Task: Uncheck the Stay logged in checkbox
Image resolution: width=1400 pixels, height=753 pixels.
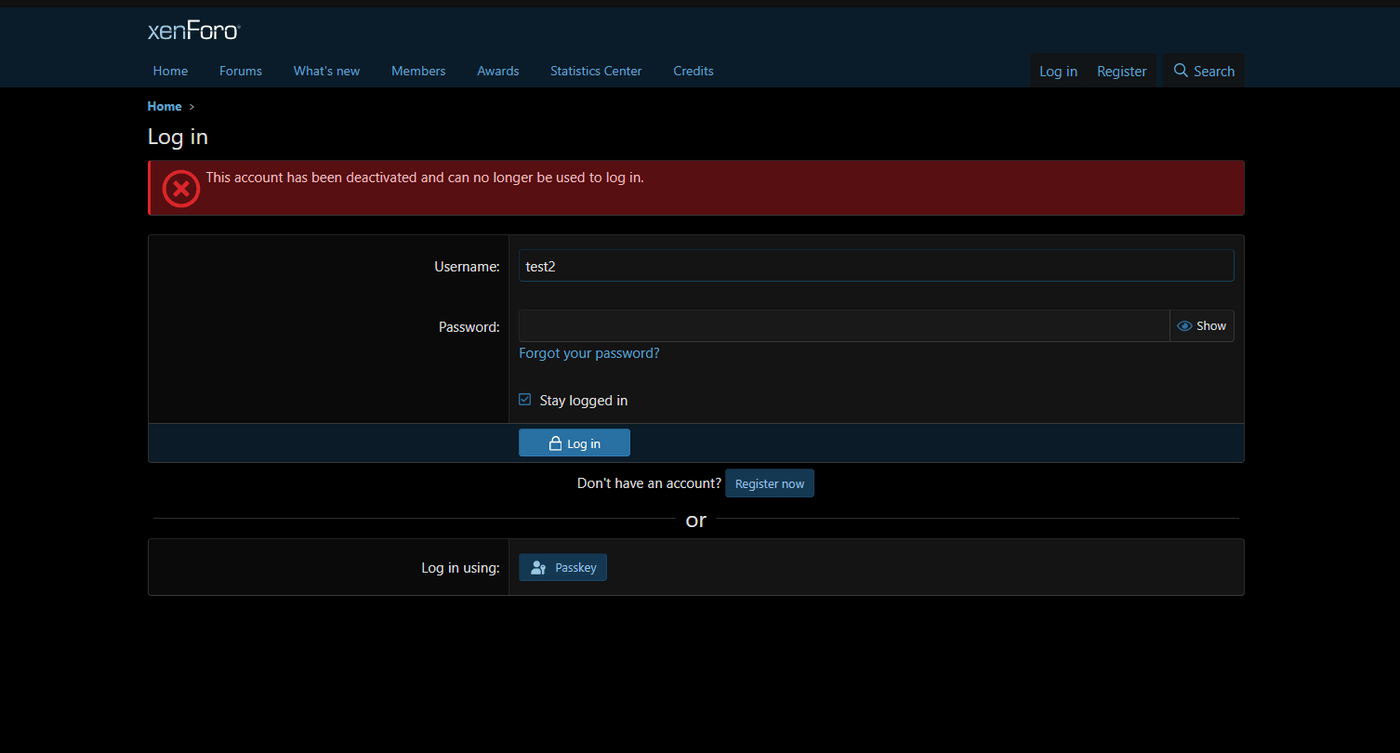Action: point(525,400)
